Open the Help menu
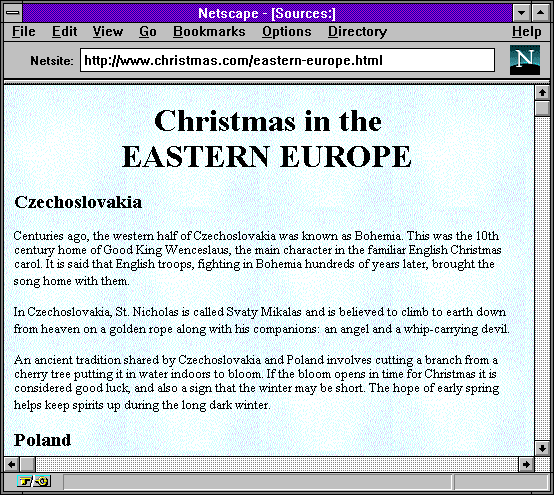The width and height of the screenshot is (554, 495). pos(526,32)
